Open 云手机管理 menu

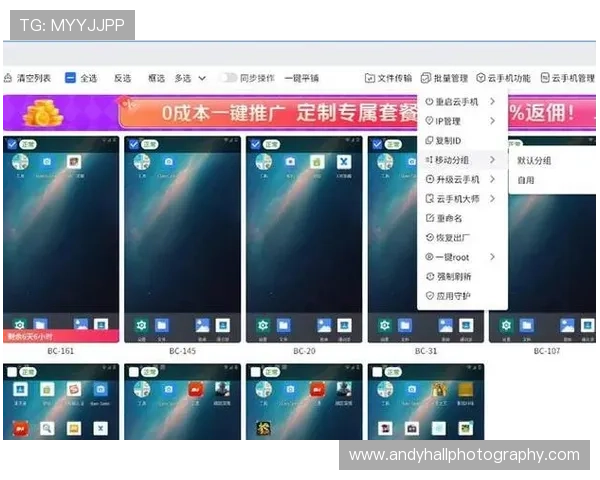tap(567, 78)
